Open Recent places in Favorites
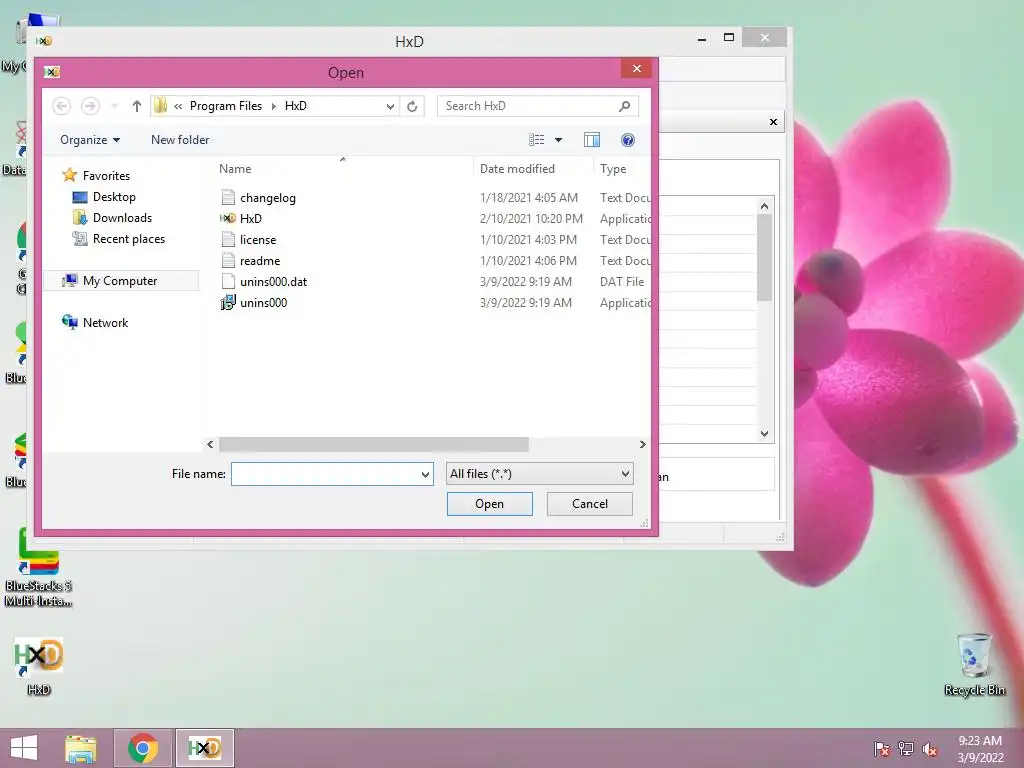Screen dimensions: 1024x768 point(129,238)
